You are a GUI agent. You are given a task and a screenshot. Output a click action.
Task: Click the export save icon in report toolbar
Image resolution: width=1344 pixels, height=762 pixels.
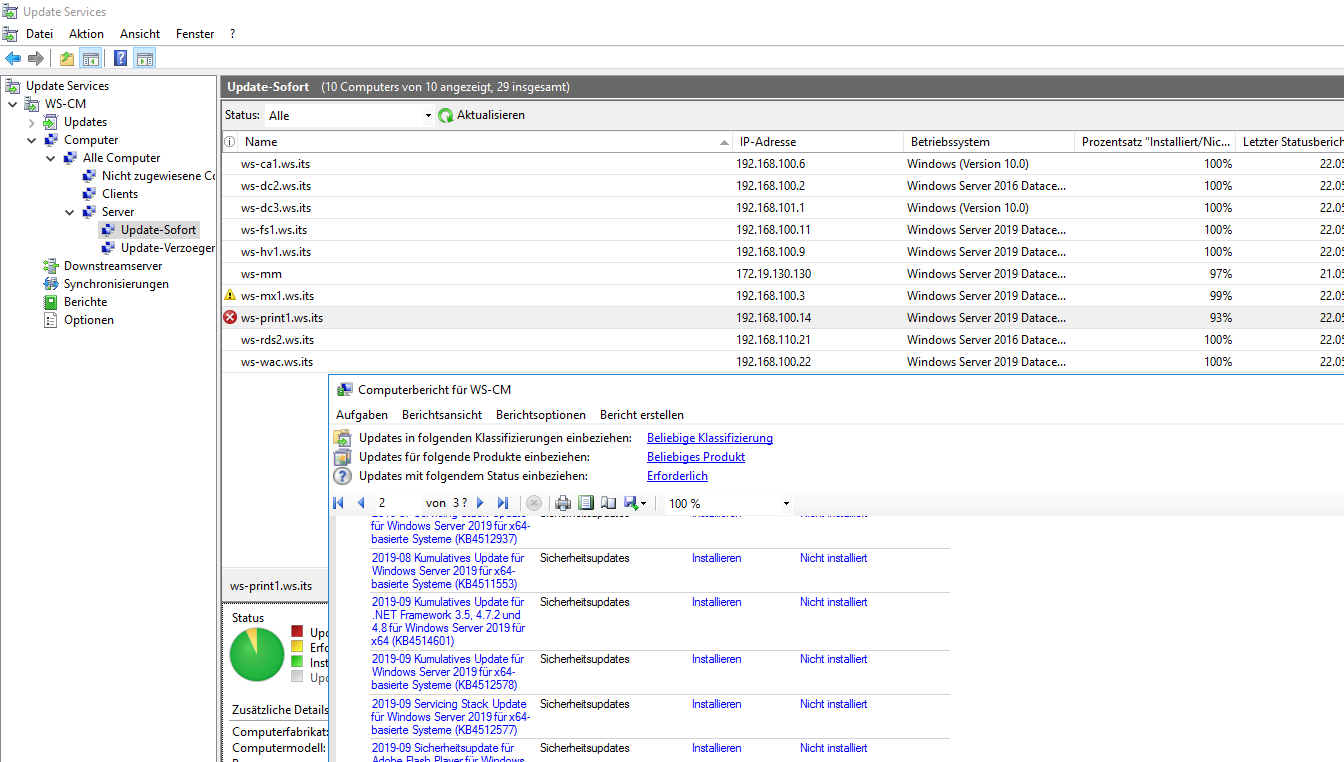(x=630, y=503)
